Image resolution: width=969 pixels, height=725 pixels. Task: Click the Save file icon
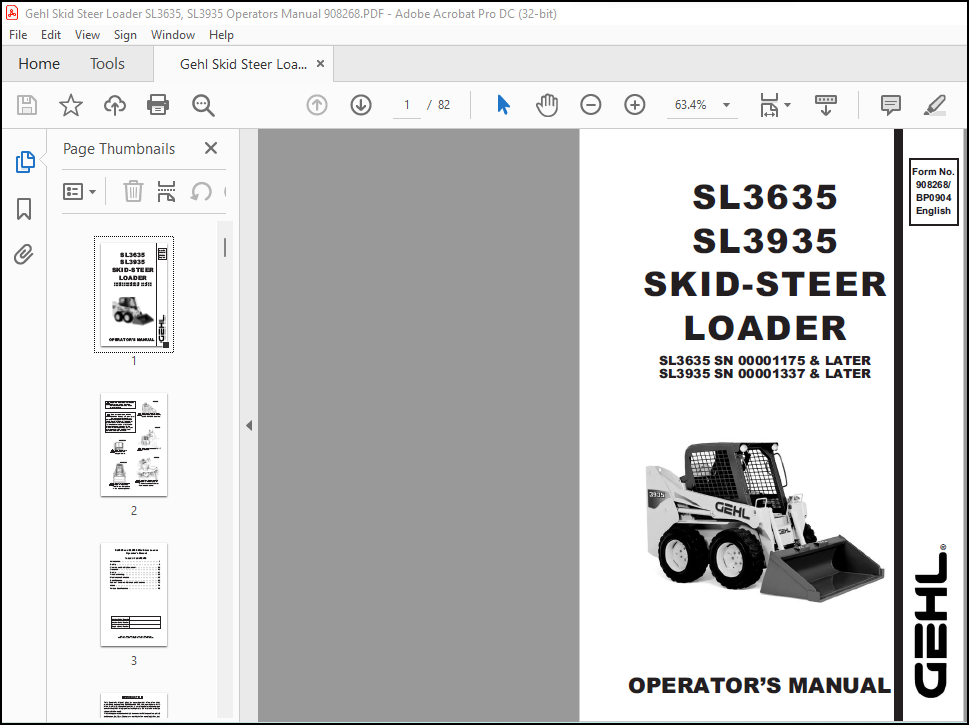[27, 105]
